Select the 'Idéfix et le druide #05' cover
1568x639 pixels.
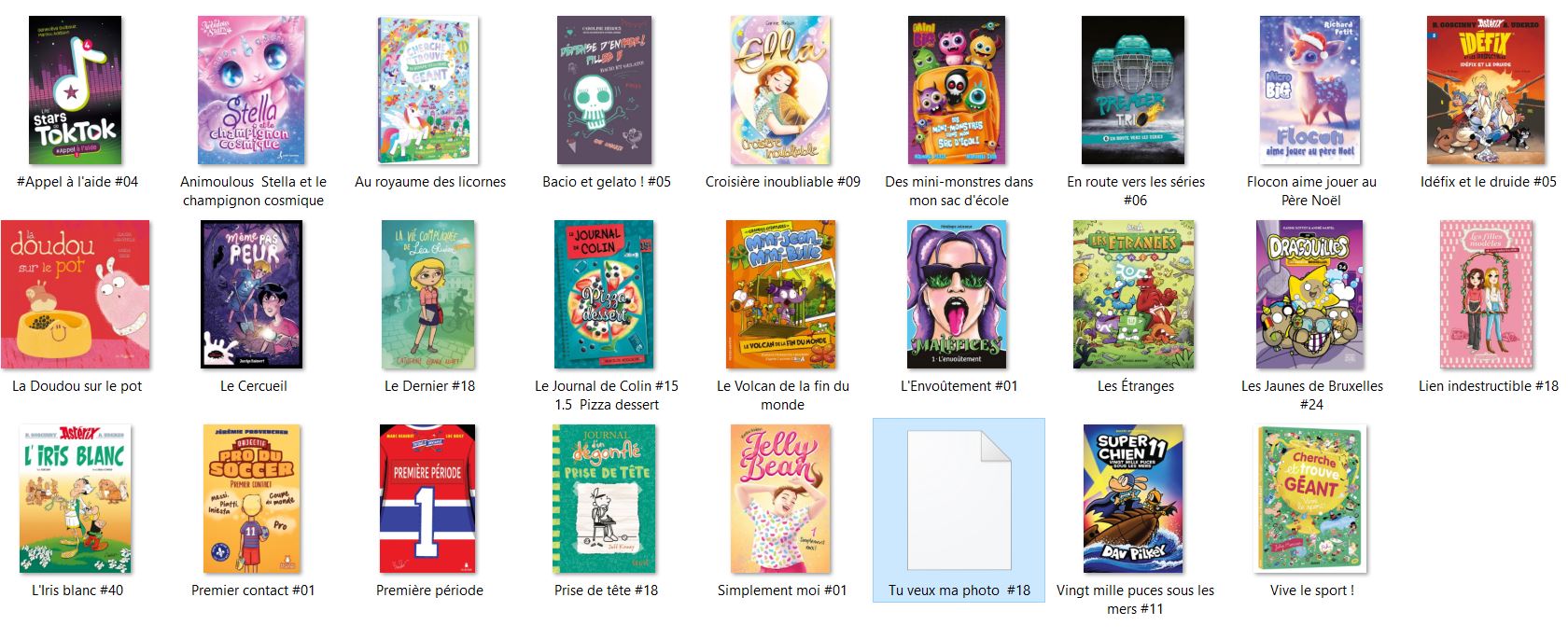[1486, 90]
